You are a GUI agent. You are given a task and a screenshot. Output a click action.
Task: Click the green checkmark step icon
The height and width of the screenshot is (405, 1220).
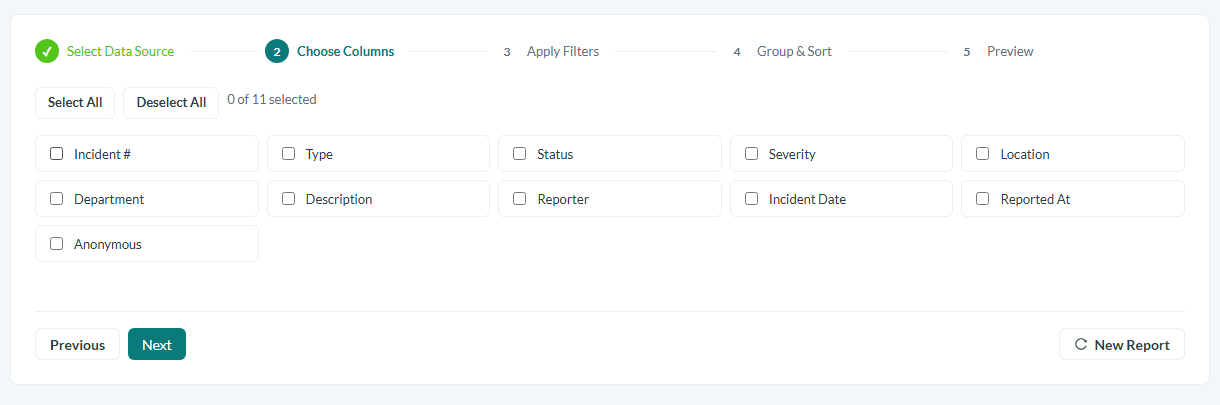tap(47, 51)
